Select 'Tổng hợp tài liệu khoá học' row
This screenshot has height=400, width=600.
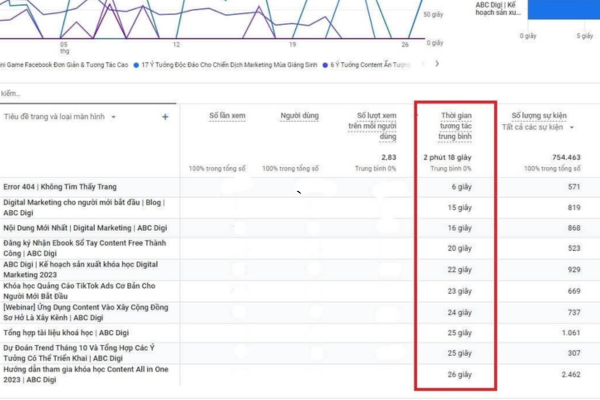click(x=300, y=333)
